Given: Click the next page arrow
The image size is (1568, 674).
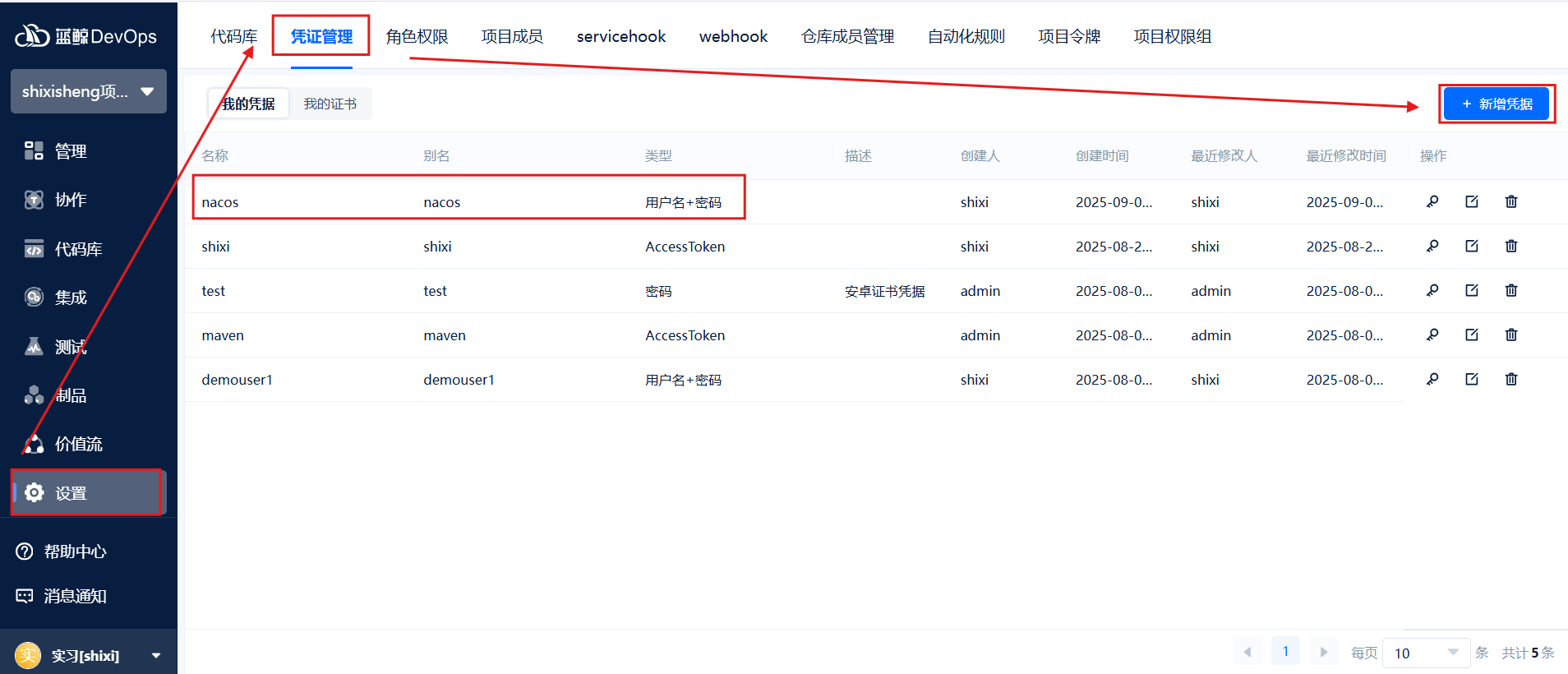Looking at the screenshot, I should (1323, 652).
